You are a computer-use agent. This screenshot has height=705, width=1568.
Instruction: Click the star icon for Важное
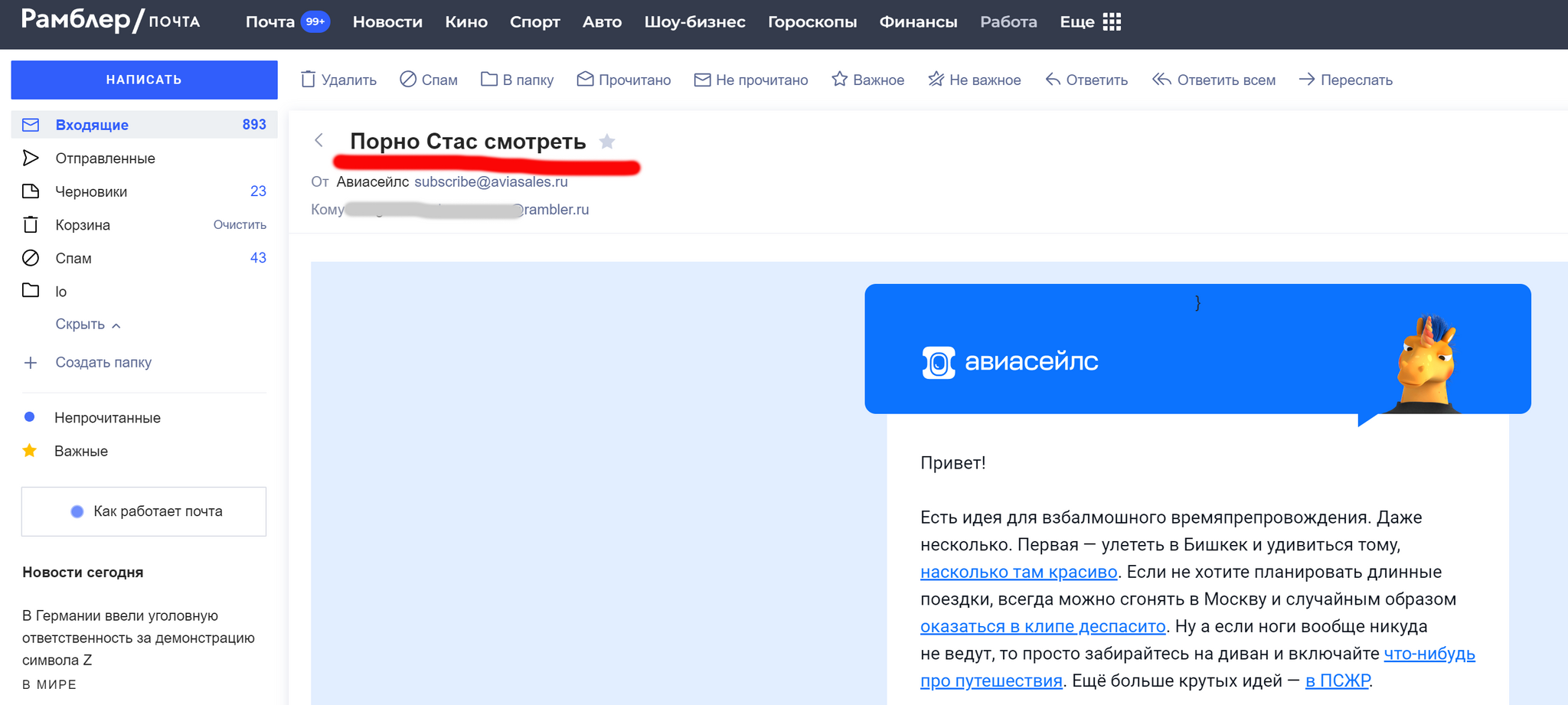point(840,79)
